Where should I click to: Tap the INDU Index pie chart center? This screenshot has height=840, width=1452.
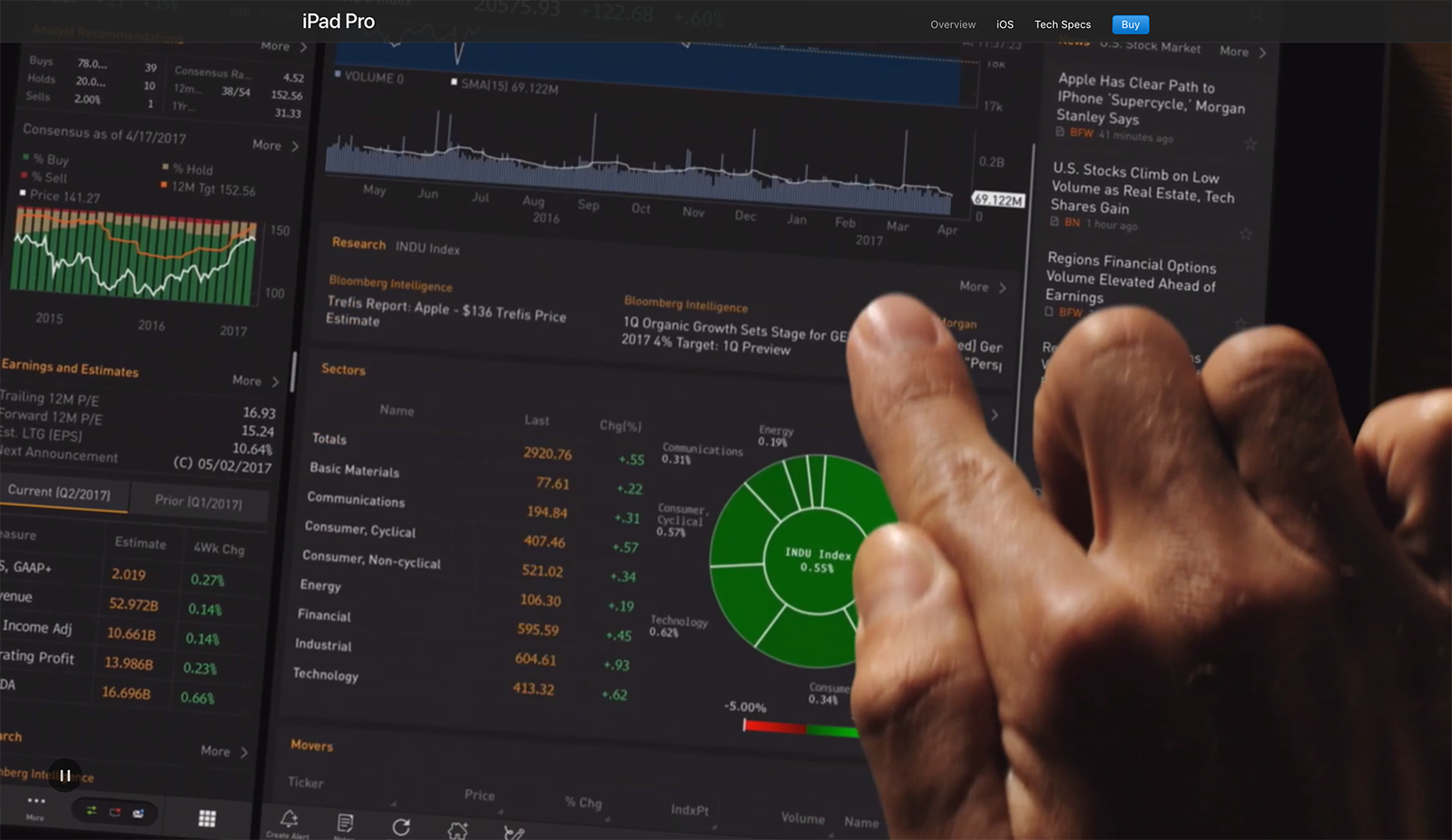point(817,561)
